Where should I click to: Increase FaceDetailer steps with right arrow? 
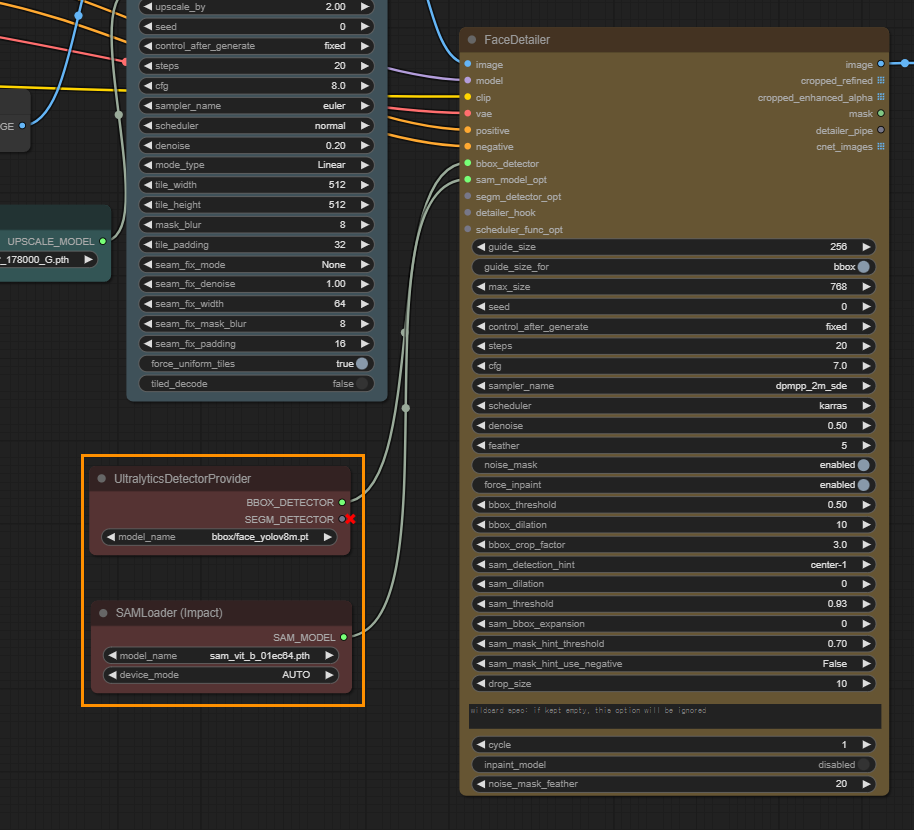[x=866, y=346]
